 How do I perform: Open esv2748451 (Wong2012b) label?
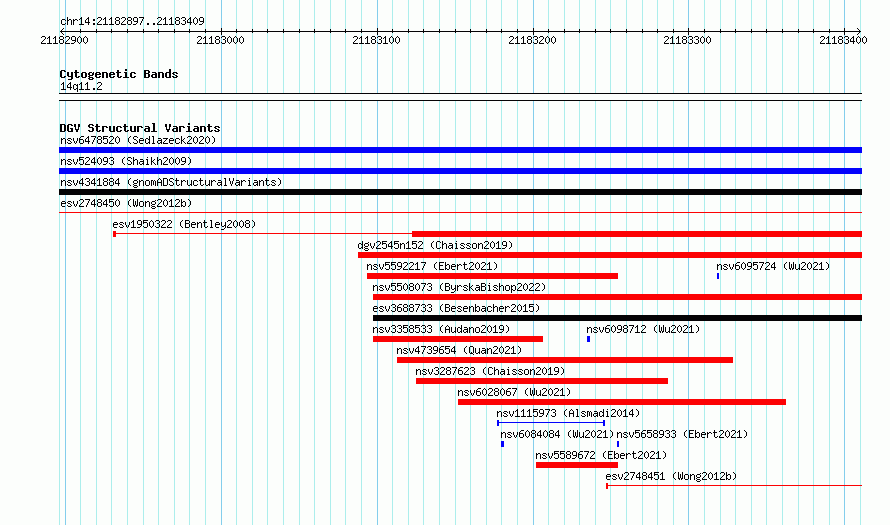coord(671,476)
